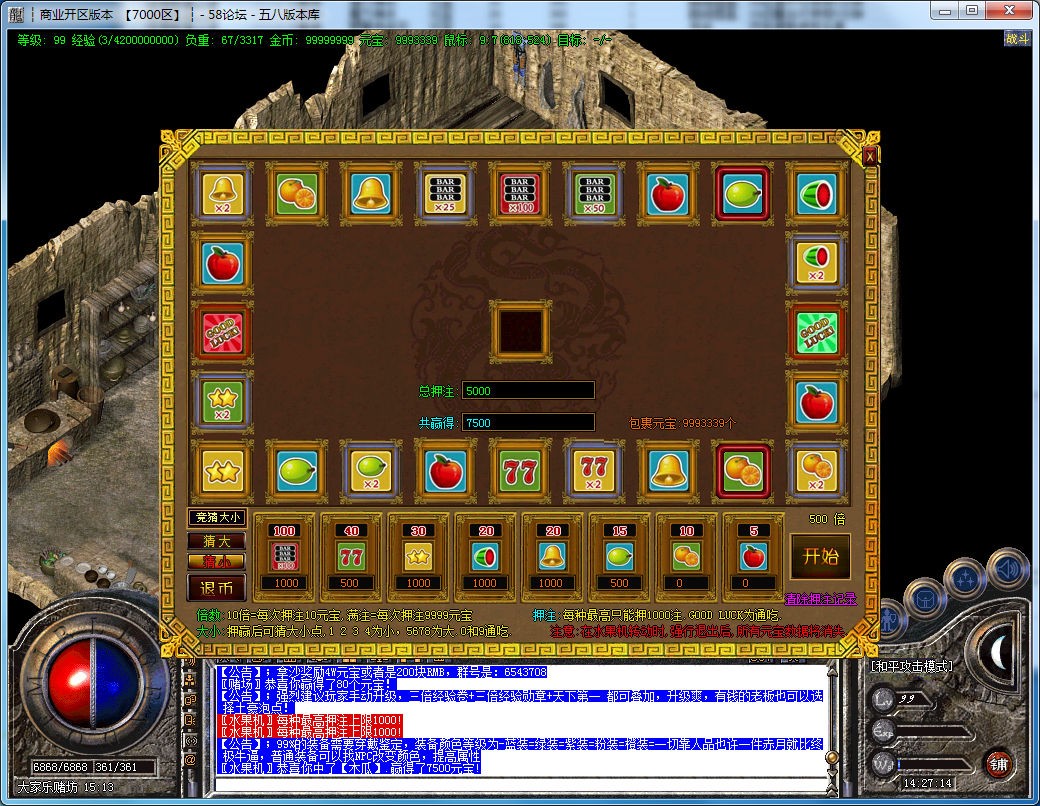
Task: Click the red and blue HP/MP orb
Action: tap(93, 682)
